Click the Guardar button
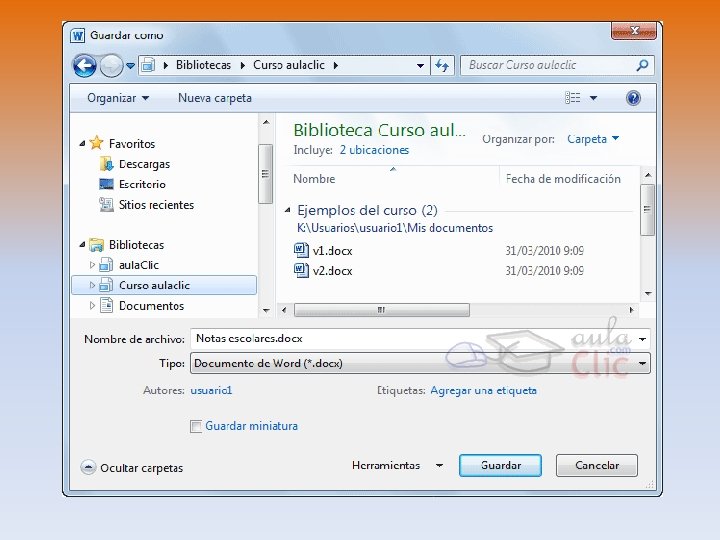The image size is (720, 540). 501,466
